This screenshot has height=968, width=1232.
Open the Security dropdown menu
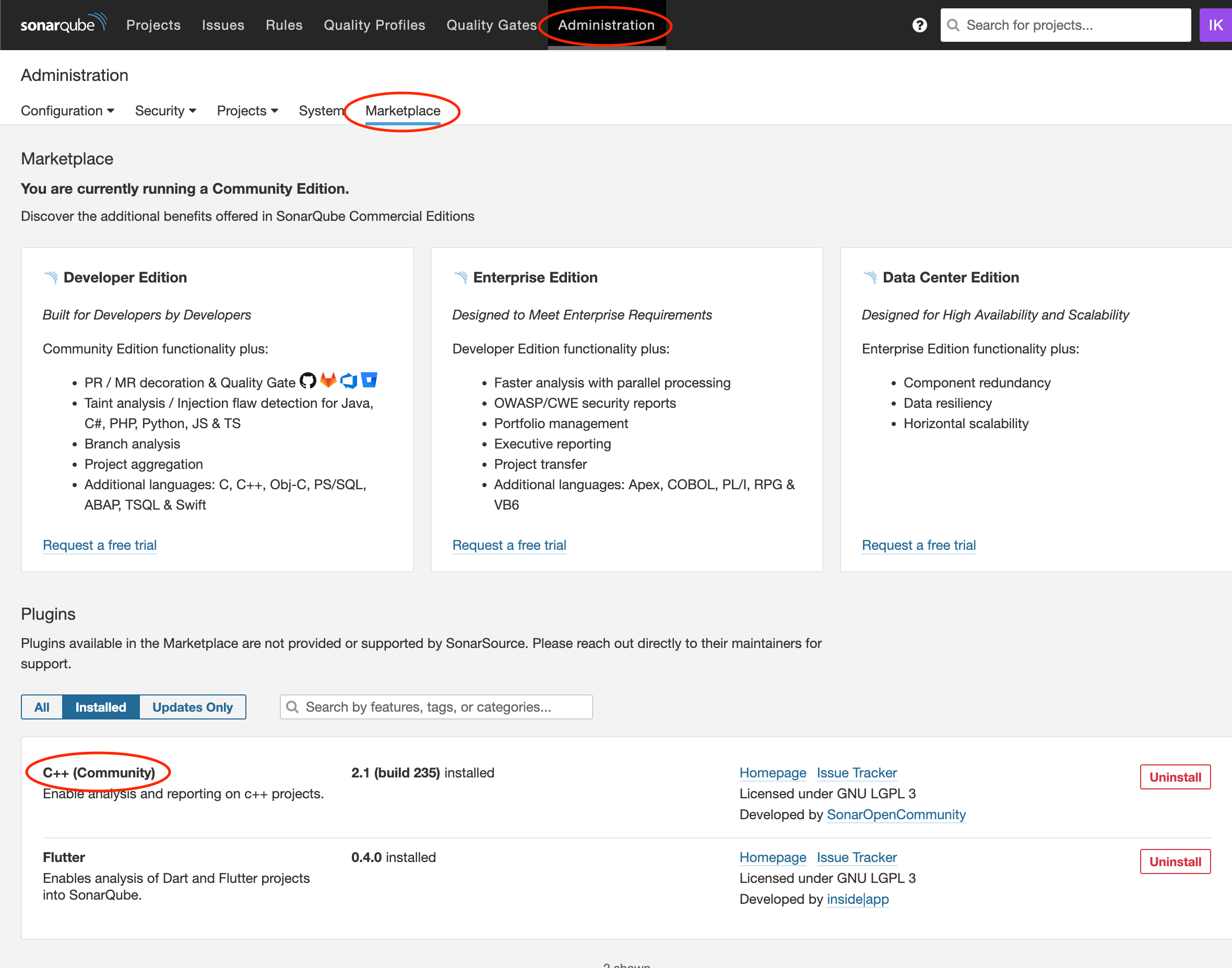[x=165, y=111]
